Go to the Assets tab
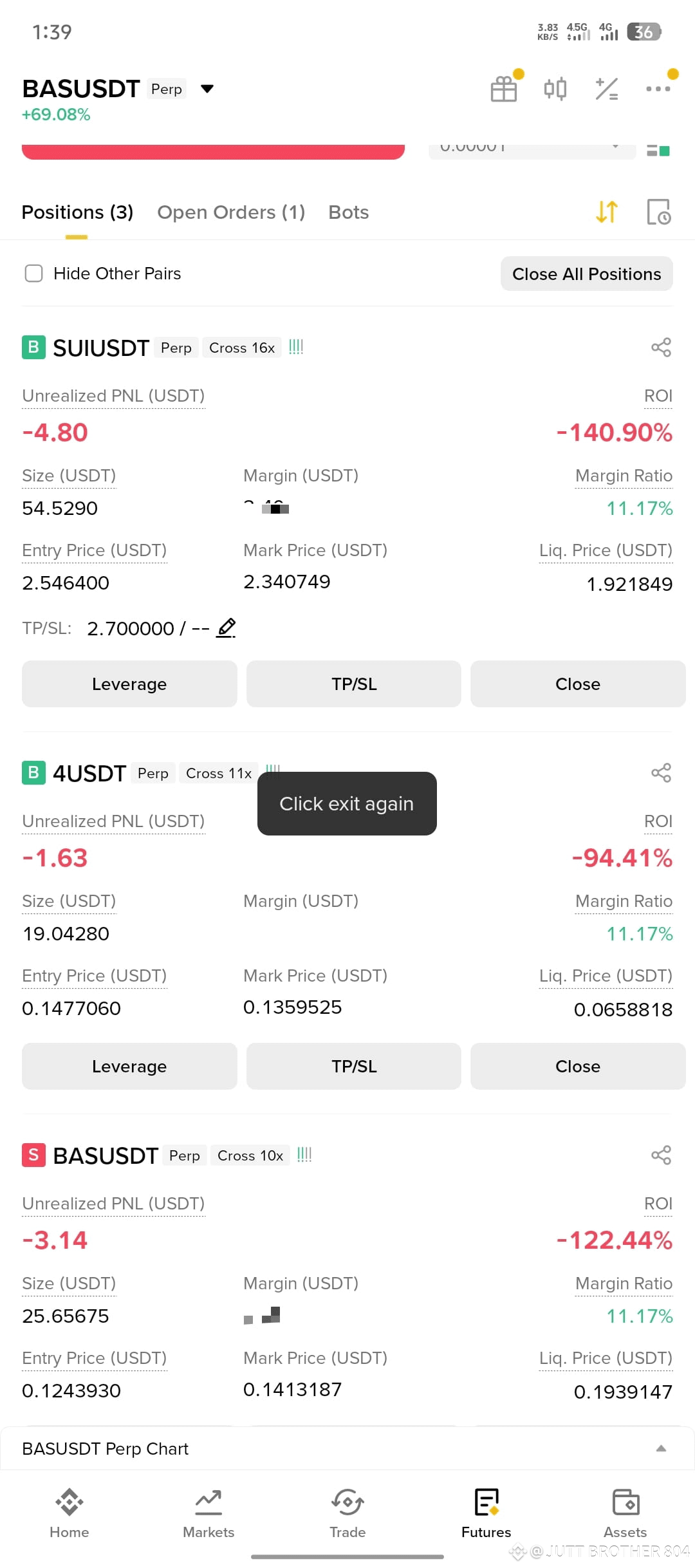Image resolution: width=695 pixels, height=1568 pixels. (x=625, y=1513)
